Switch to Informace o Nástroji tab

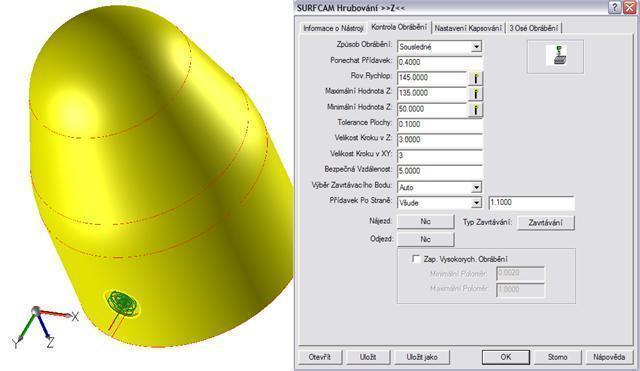click(333, 28)
